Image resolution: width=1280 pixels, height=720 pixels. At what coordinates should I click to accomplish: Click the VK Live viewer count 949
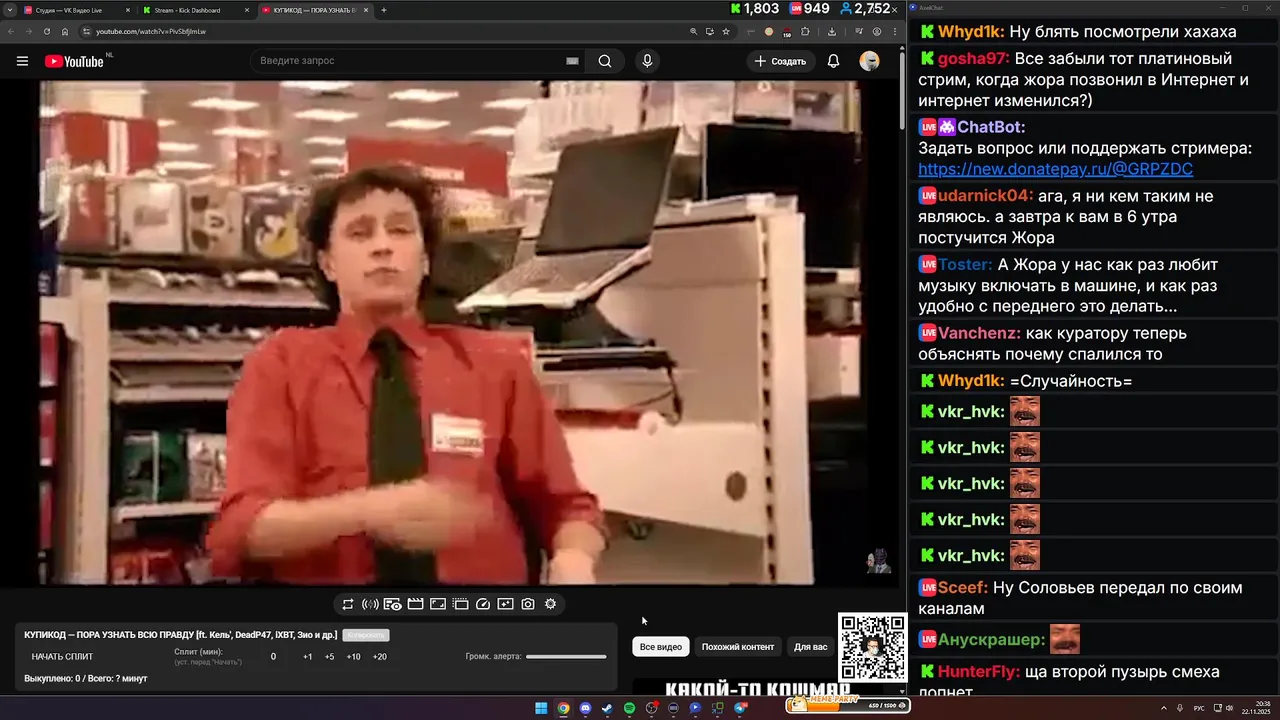(809, 9)
